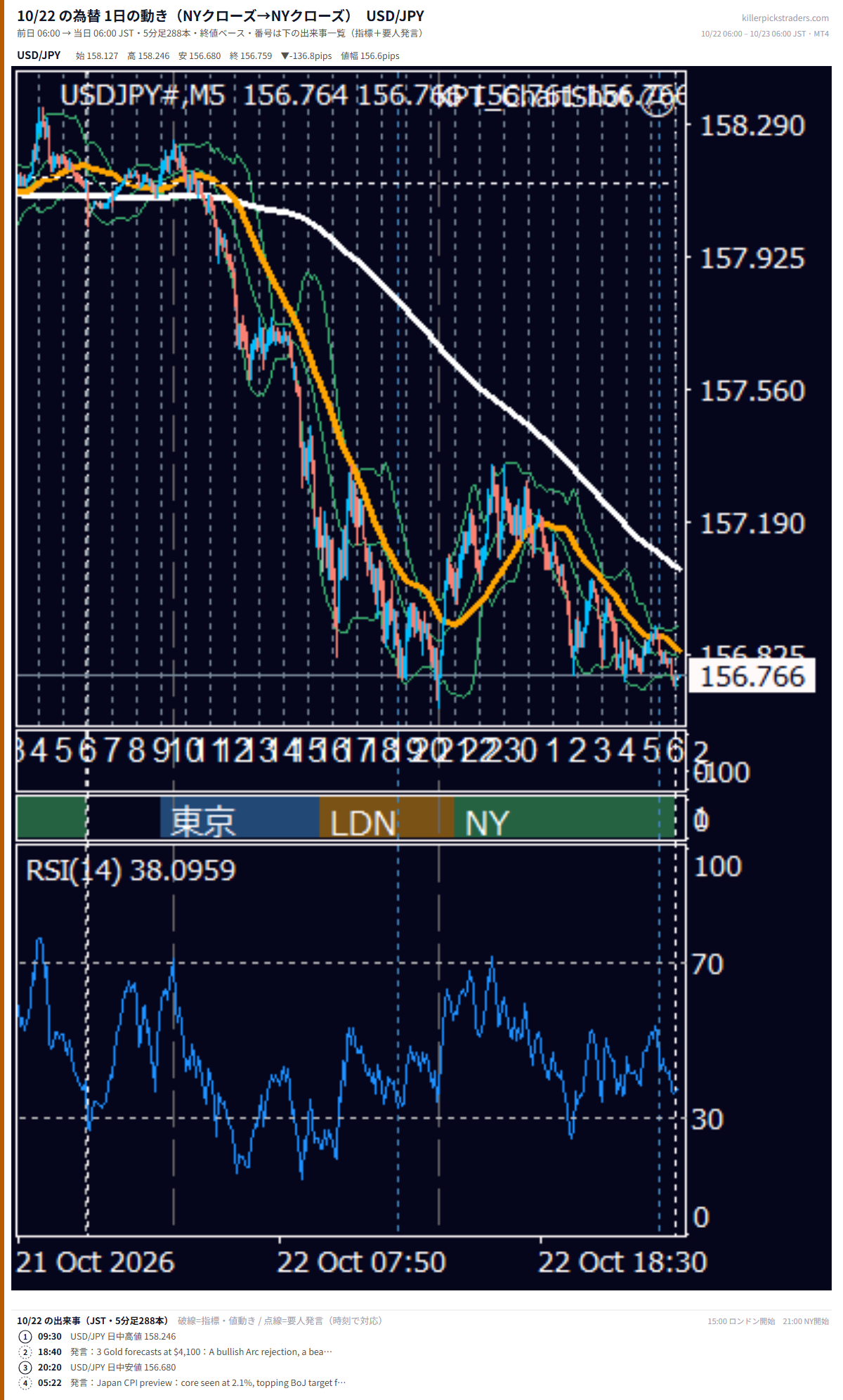The width and height of the screenshot is (843, 1400).
Task: Click the RSI 70 level label
Action: click(x=707, y=964)
